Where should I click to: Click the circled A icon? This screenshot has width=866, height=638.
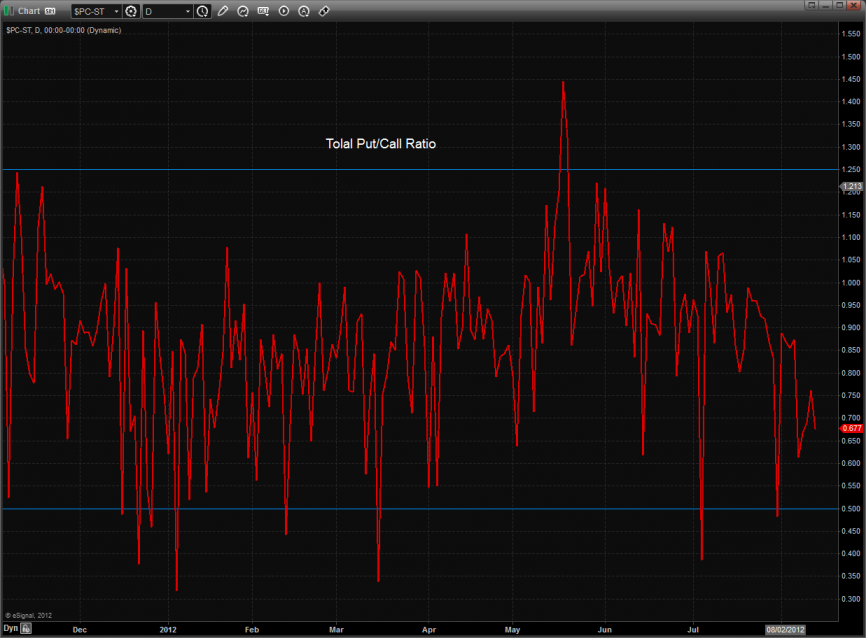304,11
